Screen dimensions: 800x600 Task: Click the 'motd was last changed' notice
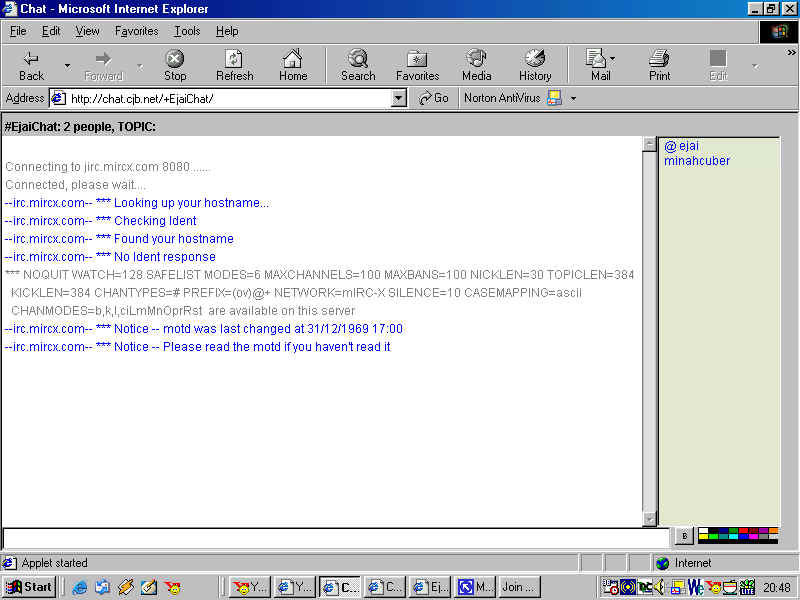click(x=204, y=329)
